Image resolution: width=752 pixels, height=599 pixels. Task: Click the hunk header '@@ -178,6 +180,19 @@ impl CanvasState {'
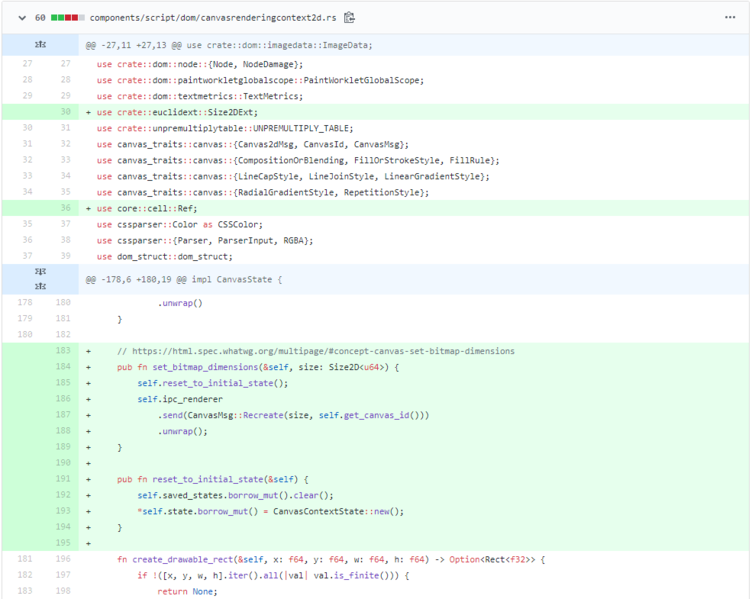184,280
